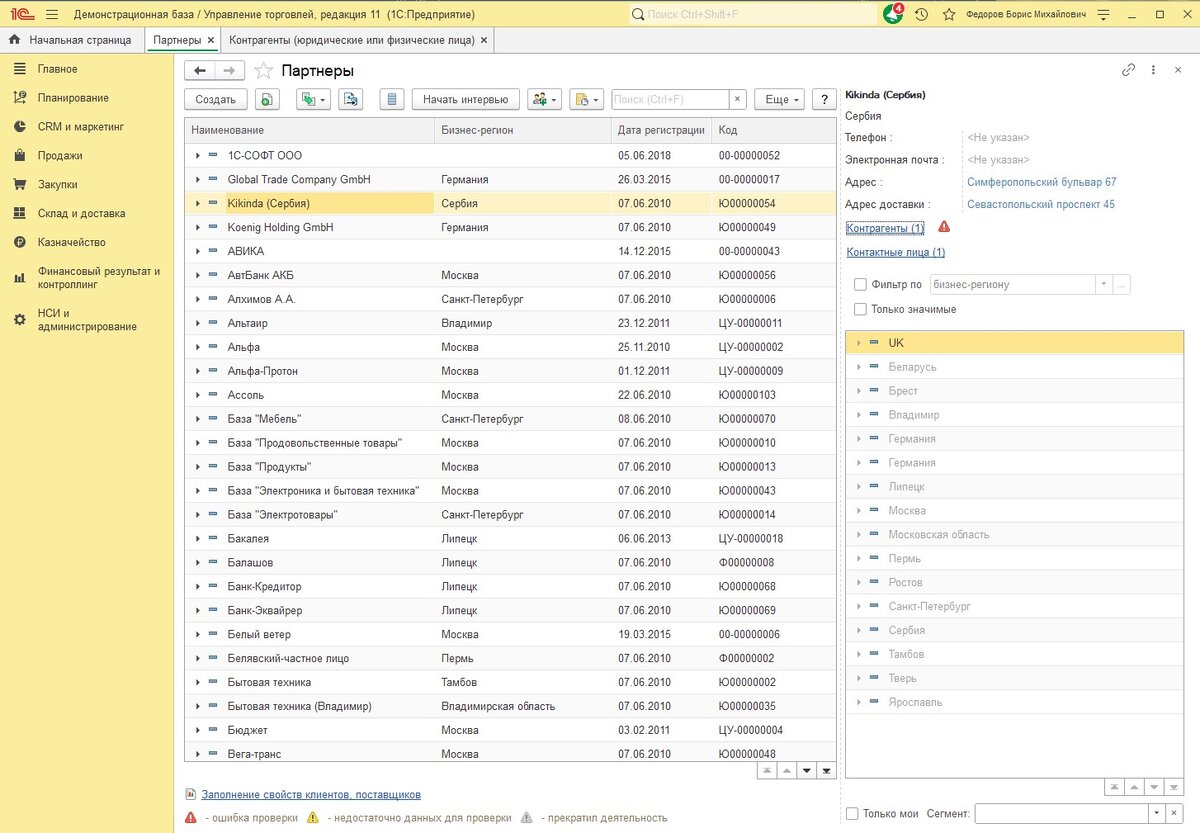Click into the Сегмент input field
Image resolution: width=1200 pixels, height=833 pixels.
click(1061, 814)
